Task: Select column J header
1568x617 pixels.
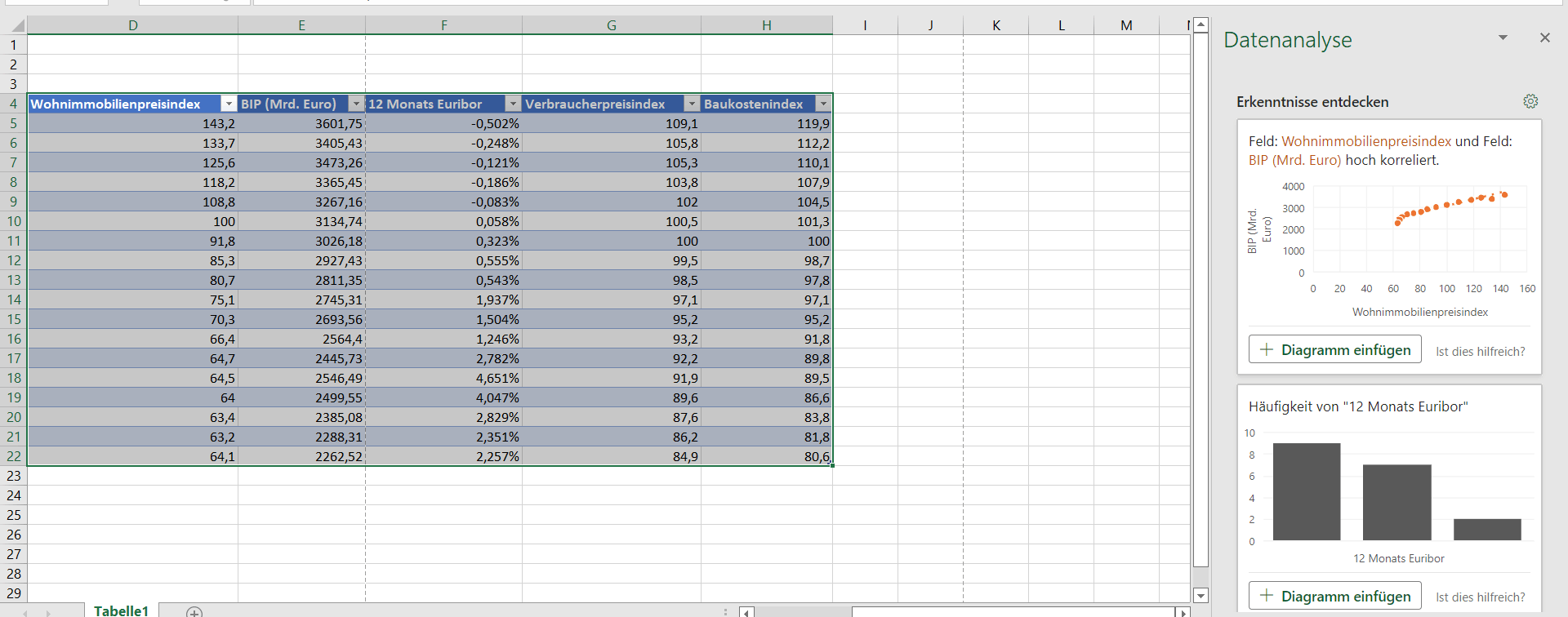Action: click(x=931, y=25)
